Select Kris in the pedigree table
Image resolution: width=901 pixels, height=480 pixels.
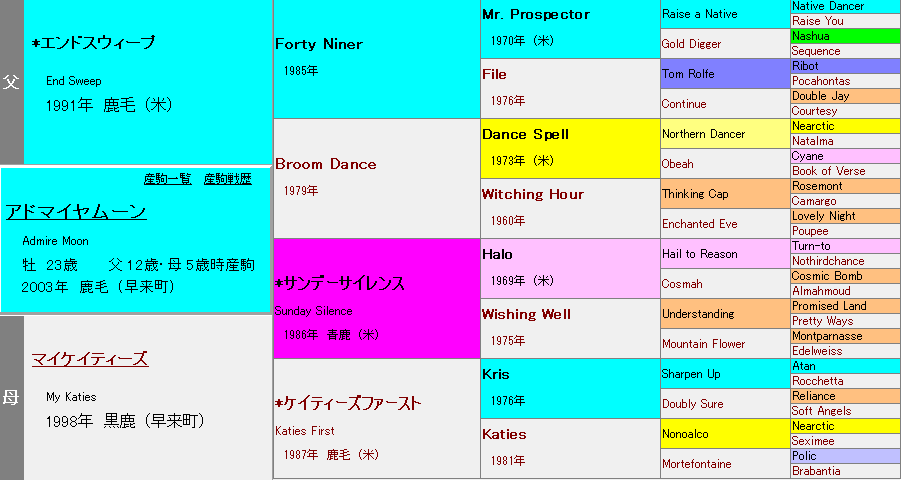pos(496,374)
